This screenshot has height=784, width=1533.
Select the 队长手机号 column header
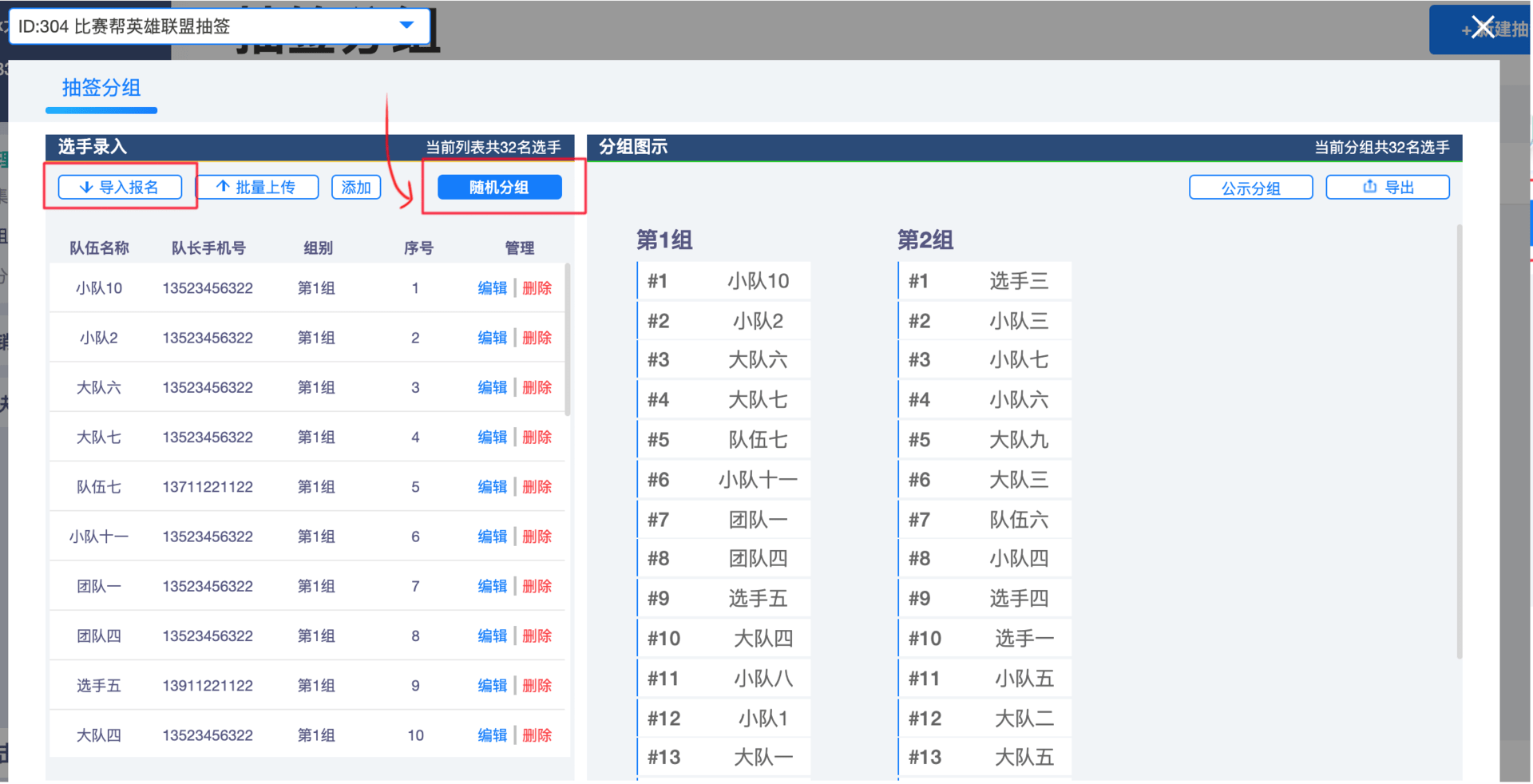click(x=208, y=248)
